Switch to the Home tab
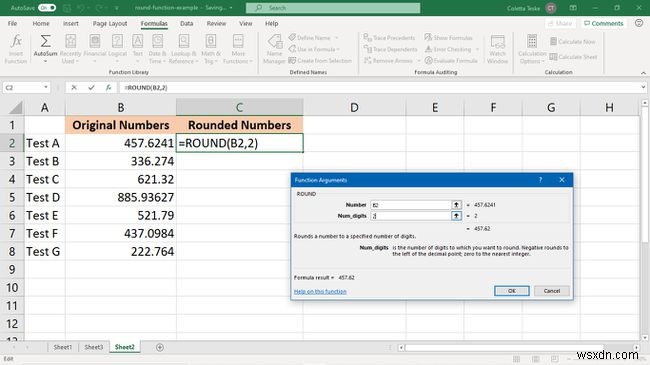 (x=41, y=24)
